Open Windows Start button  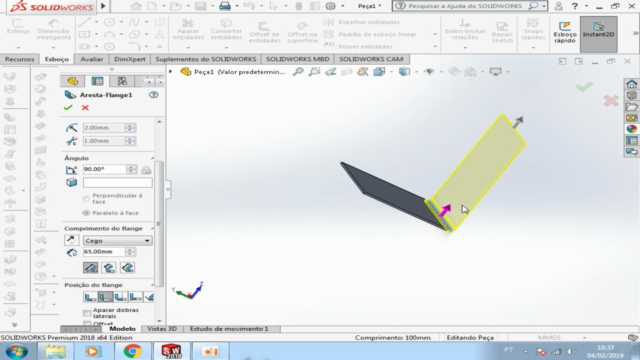17,351
